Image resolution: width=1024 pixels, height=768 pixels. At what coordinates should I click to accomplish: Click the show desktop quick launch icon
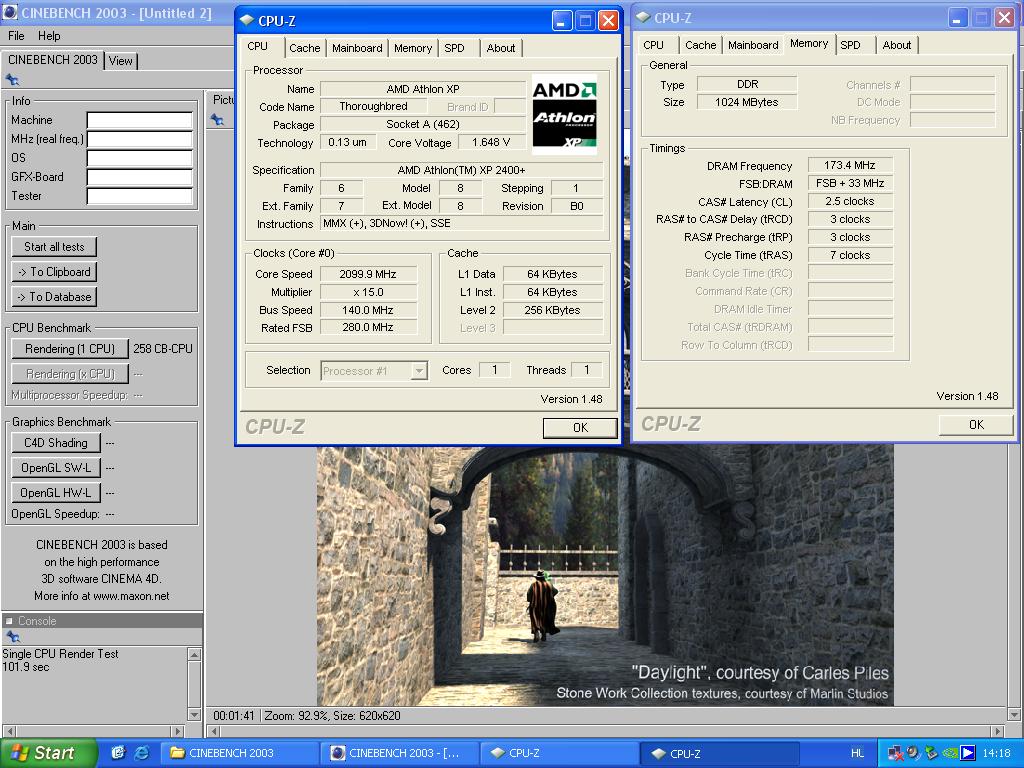coord(118,752)
